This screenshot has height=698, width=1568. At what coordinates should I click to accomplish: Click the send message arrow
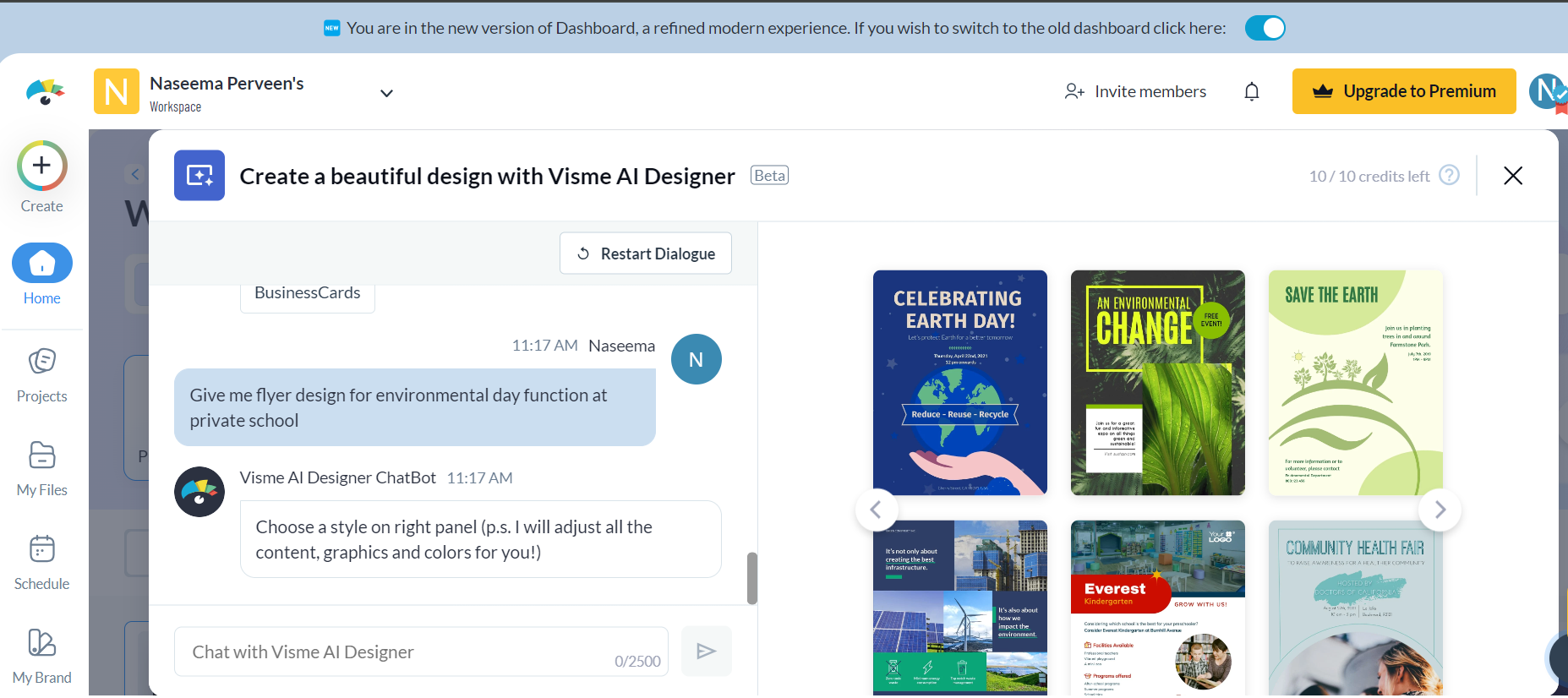coord(707,652)
